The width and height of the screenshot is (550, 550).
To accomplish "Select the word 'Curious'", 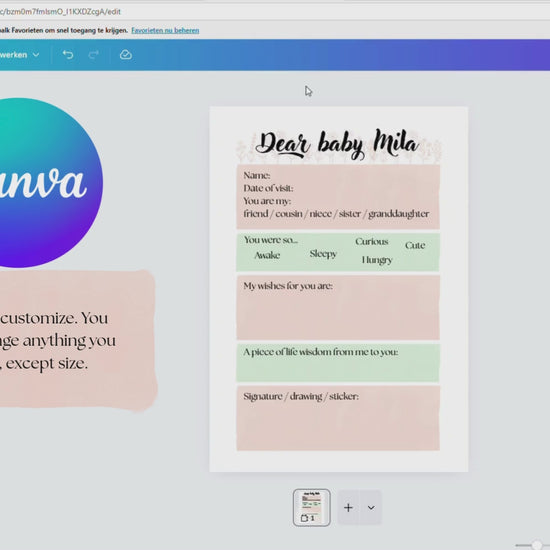I will tap(371, 242).
